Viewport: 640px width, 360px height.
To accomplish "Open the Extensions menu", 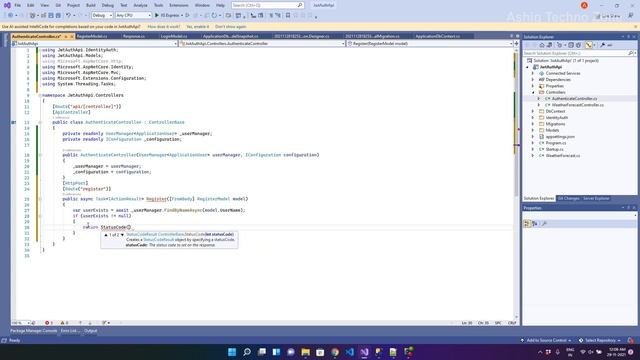I will pos(179,5).
